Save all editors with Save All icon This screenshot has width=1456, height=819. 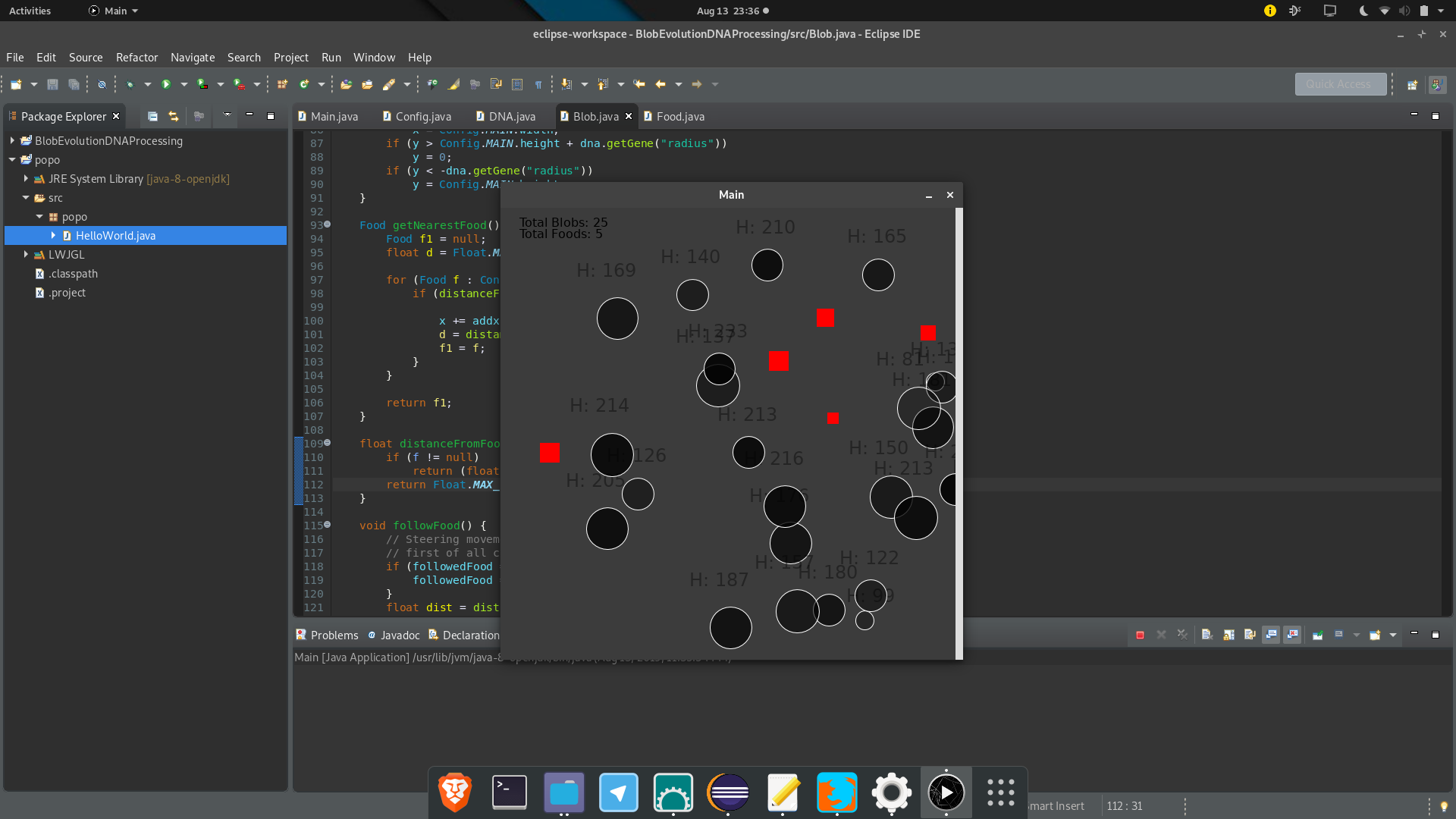tap(74, 84)
